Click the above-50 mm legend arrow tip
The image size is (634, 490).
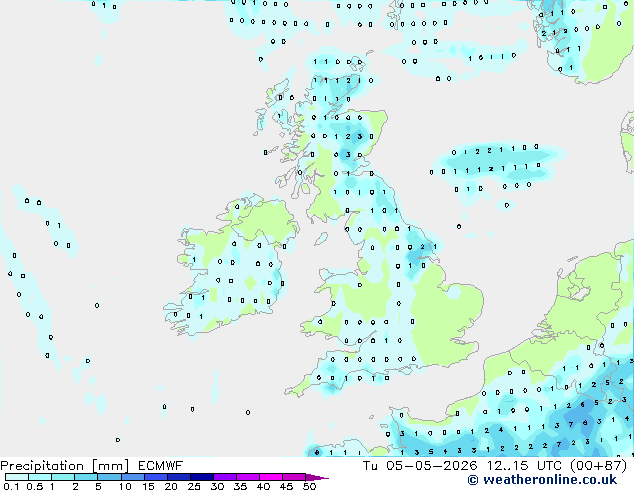(x=317, y=477)
